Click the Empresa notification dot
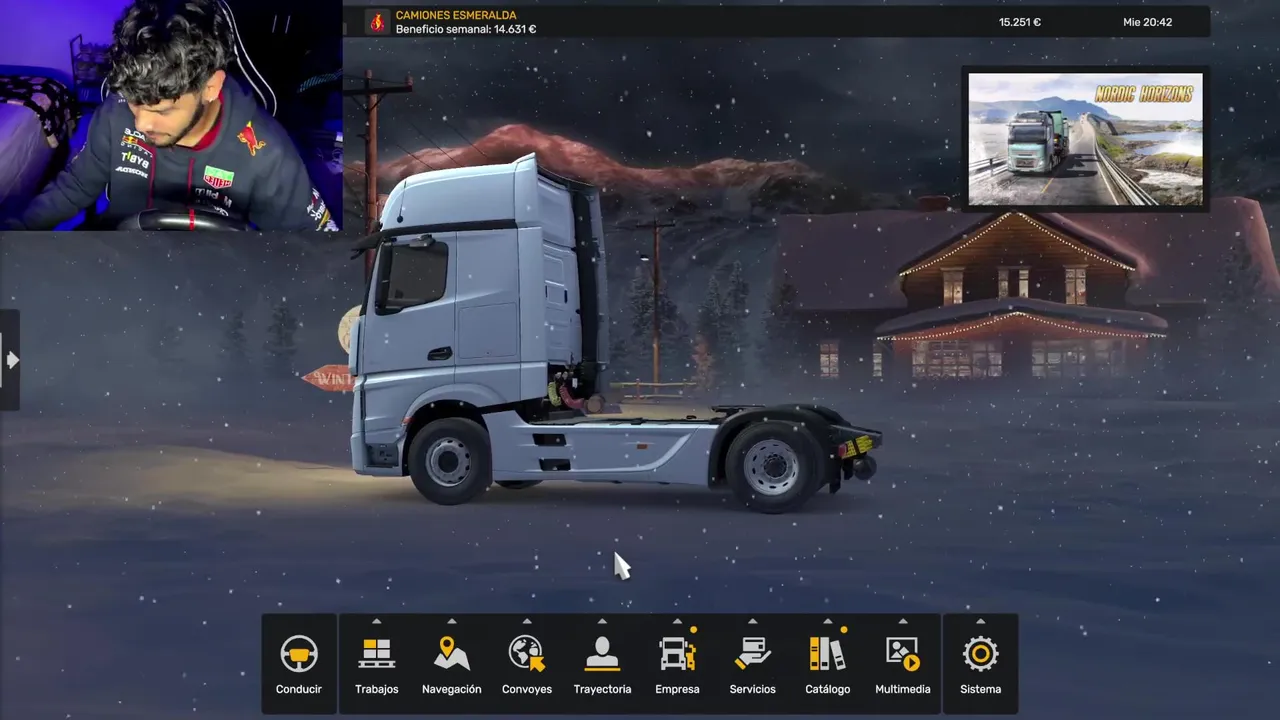 tap(694, 630)
